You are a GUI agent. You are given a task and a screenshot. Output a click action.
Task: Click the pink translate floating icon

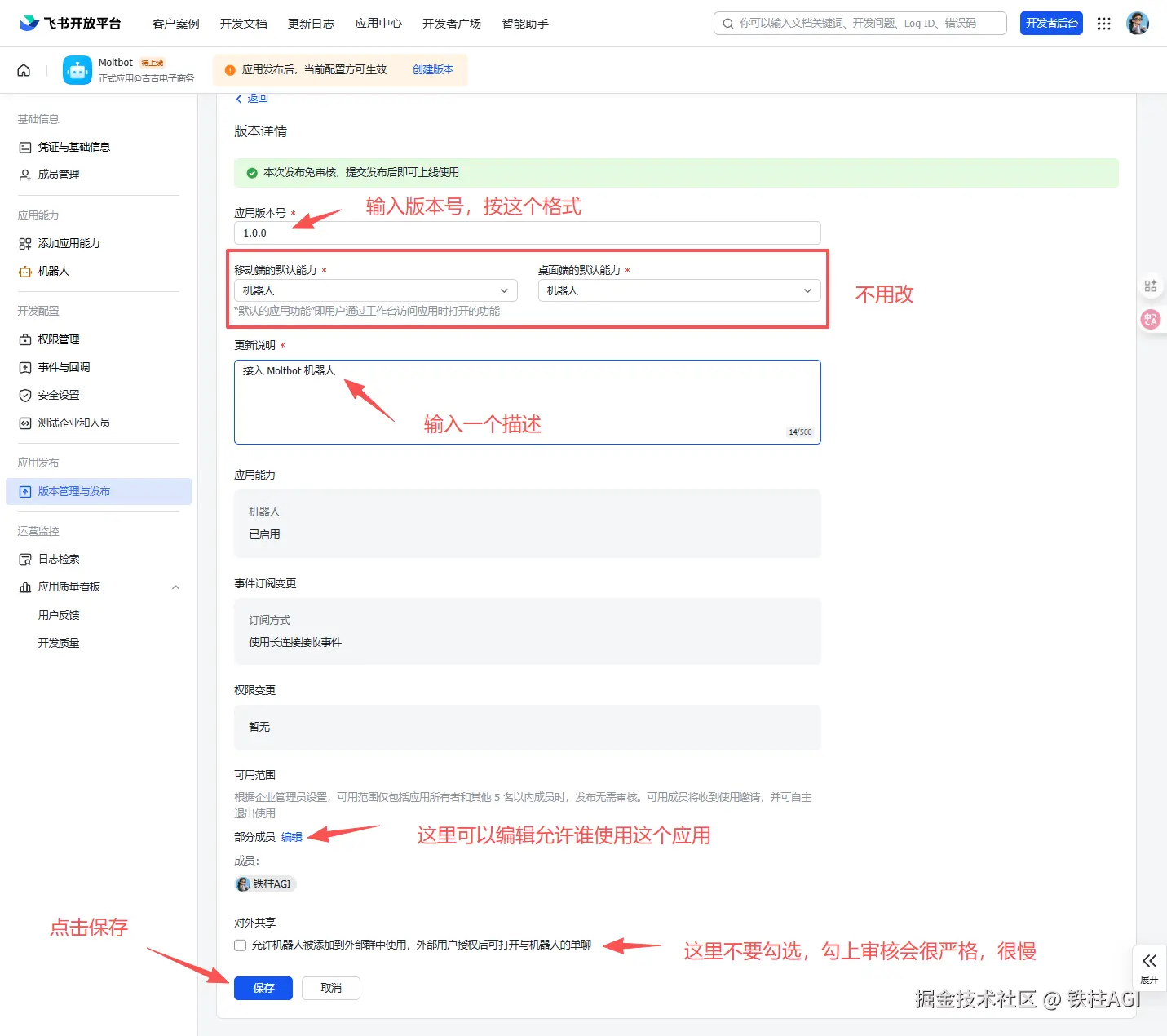[x=1151, y=320]
